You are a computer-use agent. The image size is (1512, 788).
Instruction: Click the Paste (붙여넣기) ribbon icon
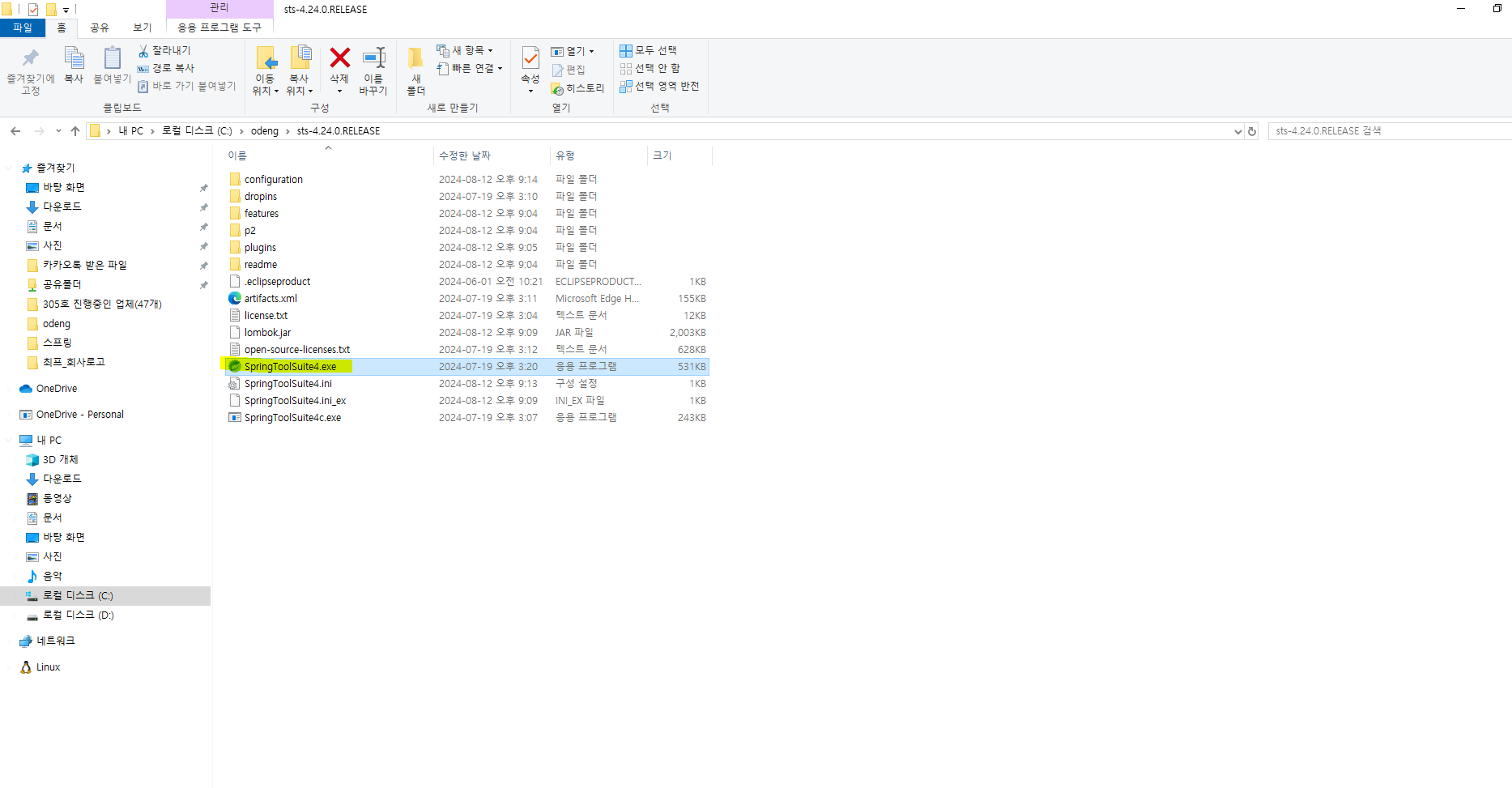tap(112, 58)
